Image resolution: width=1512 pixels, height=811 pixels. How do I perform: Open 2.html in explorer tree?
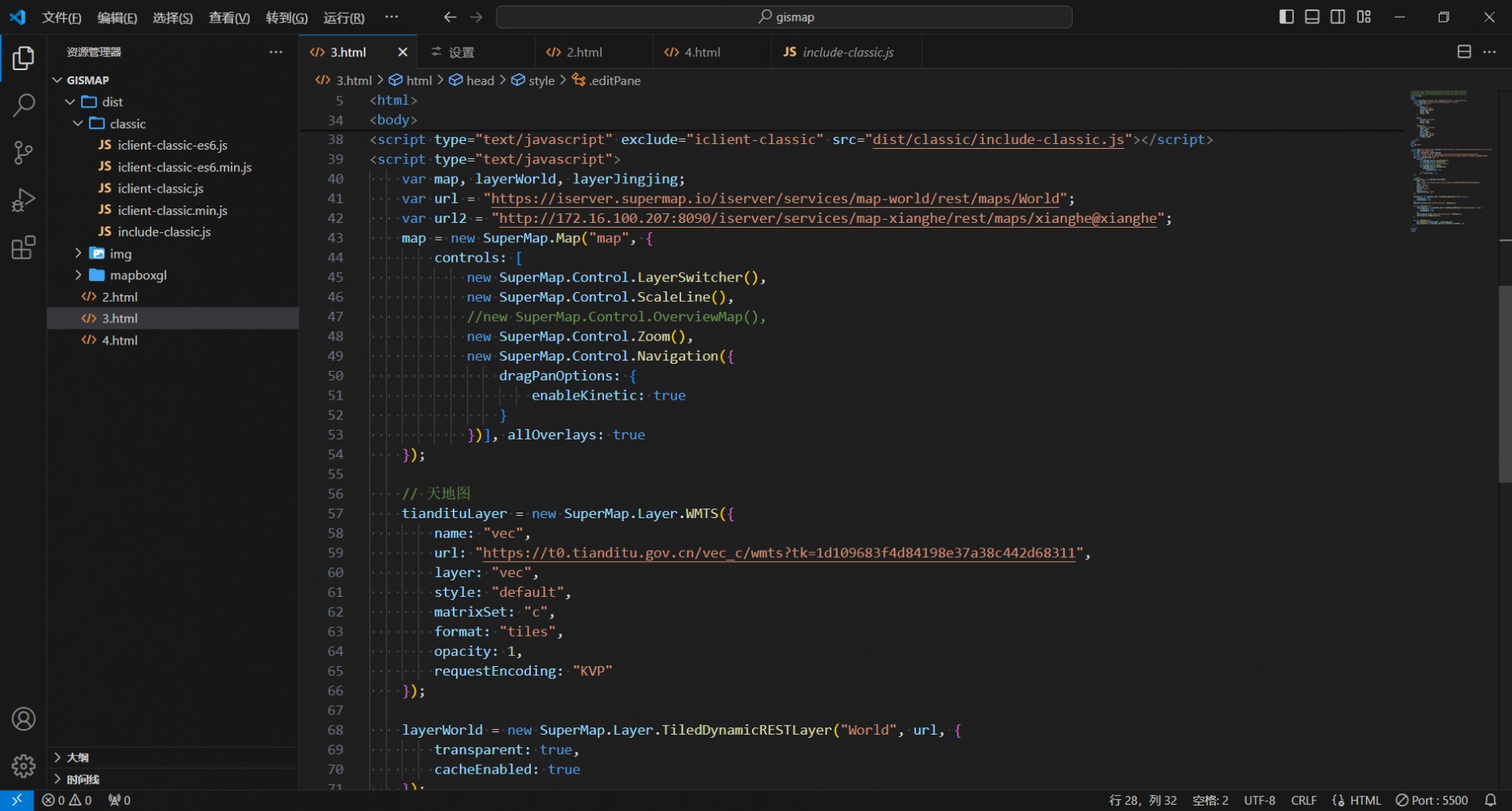click(173, 297)
